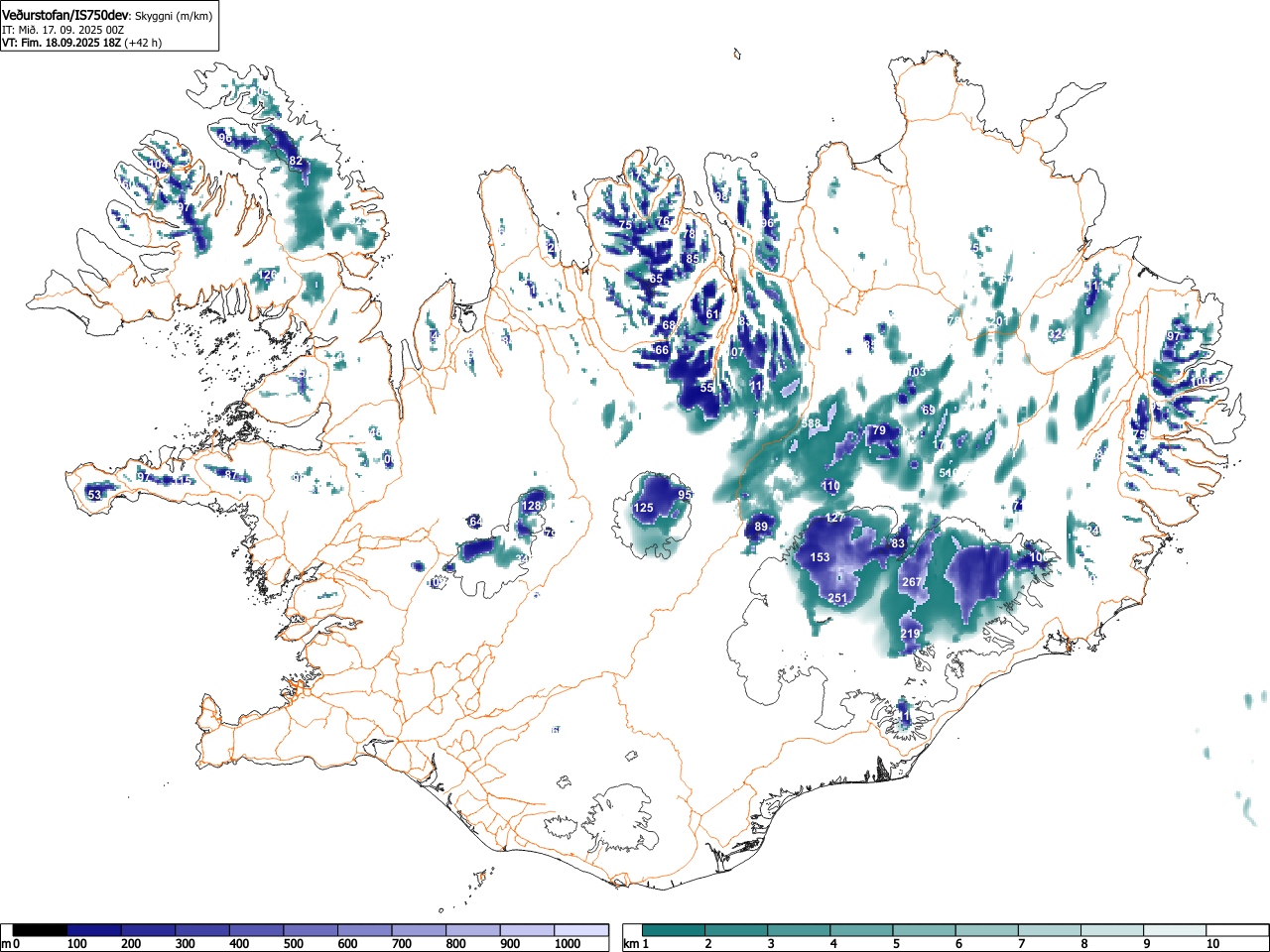Click the map value '69'
This screenshot has width=1270, height=952.
[928, 411]
